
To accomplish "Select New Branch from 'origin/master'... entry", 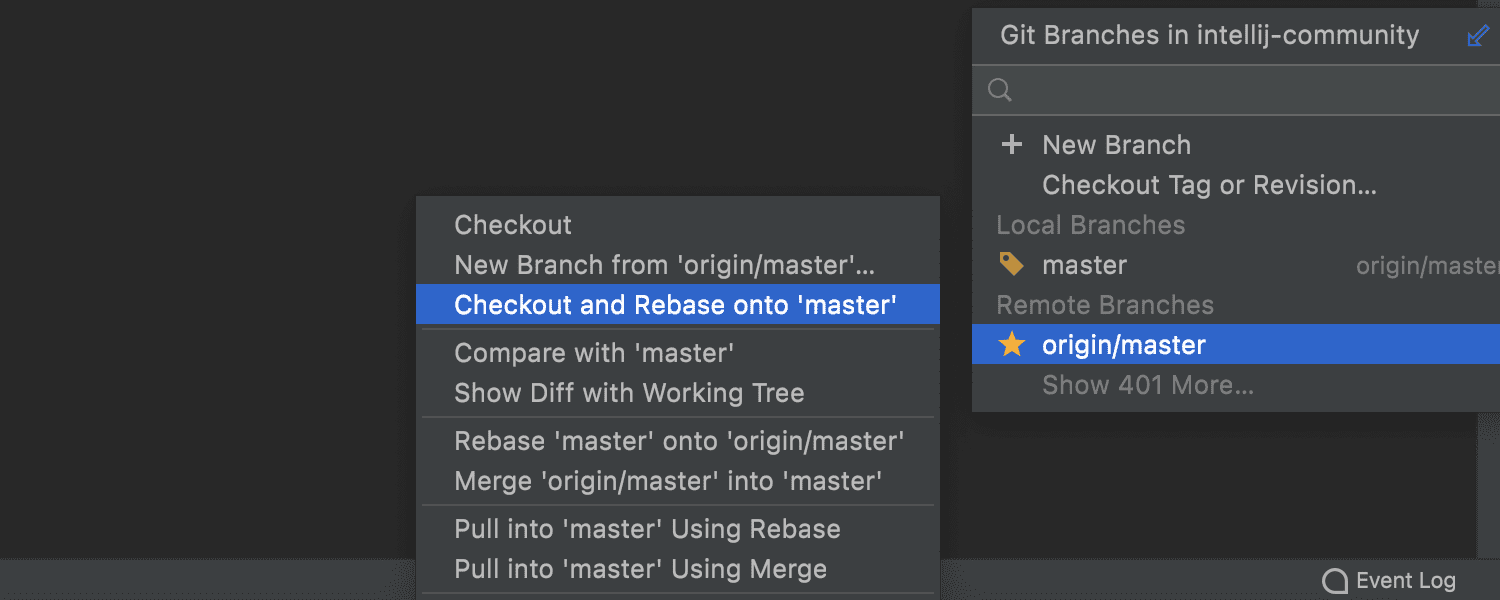I will click(x=677, y=265).
